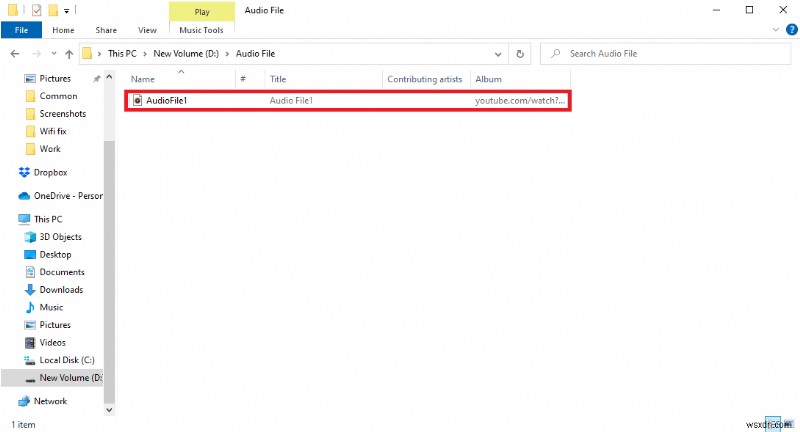Open the View ribbon tab
This screenshot has height=432, width=800.
147,30
